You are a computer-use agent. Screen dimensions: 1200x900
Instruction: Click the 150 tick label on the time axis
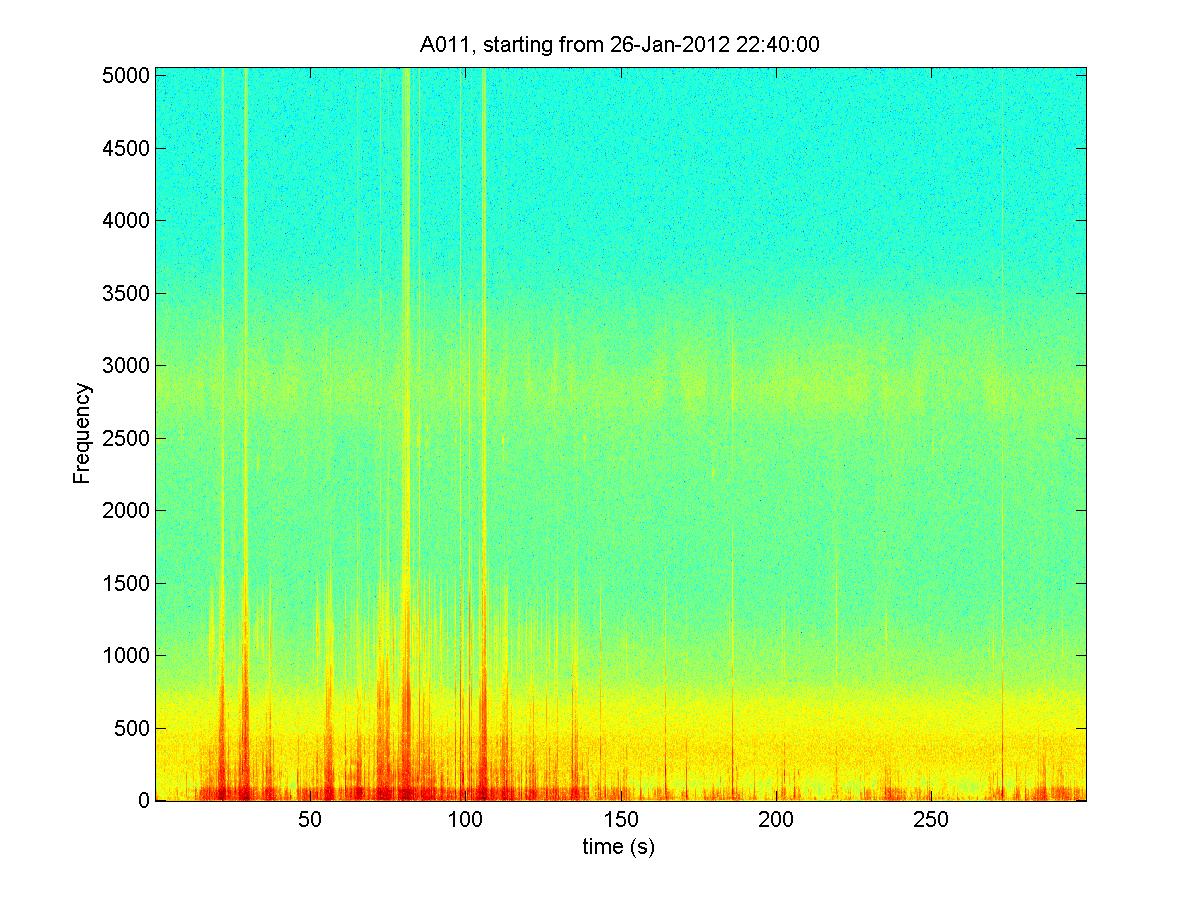coord(620,821)
